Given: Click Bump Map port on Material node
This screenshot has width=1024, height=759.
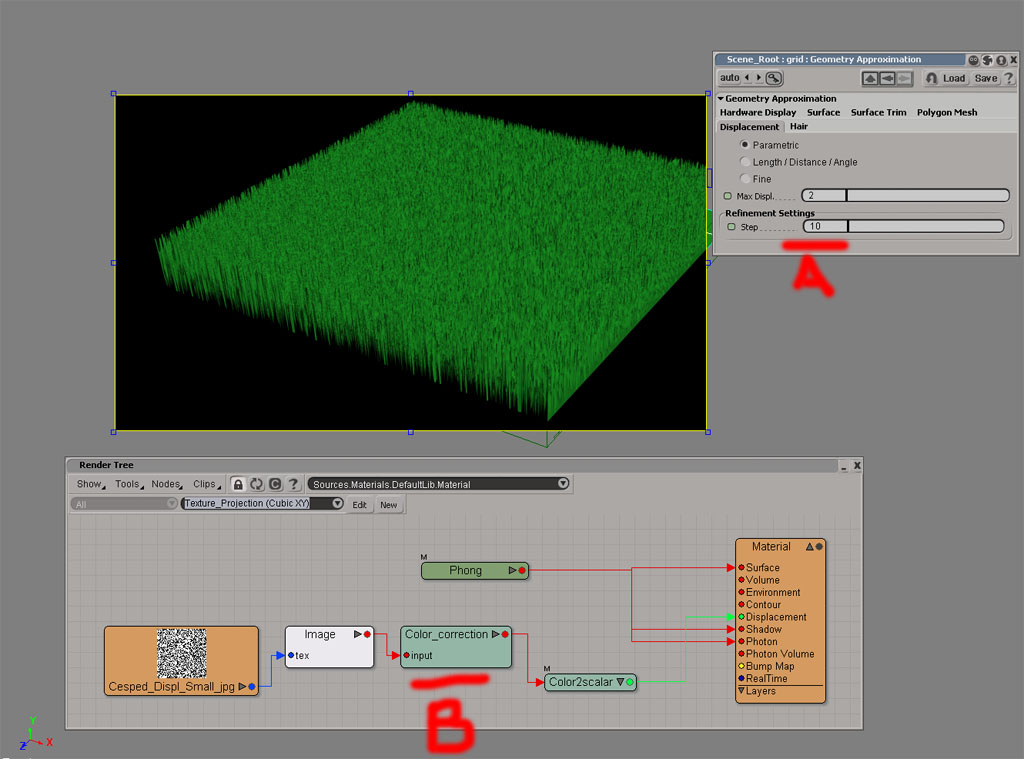Looking at the screenshot, I should [741, 666].
